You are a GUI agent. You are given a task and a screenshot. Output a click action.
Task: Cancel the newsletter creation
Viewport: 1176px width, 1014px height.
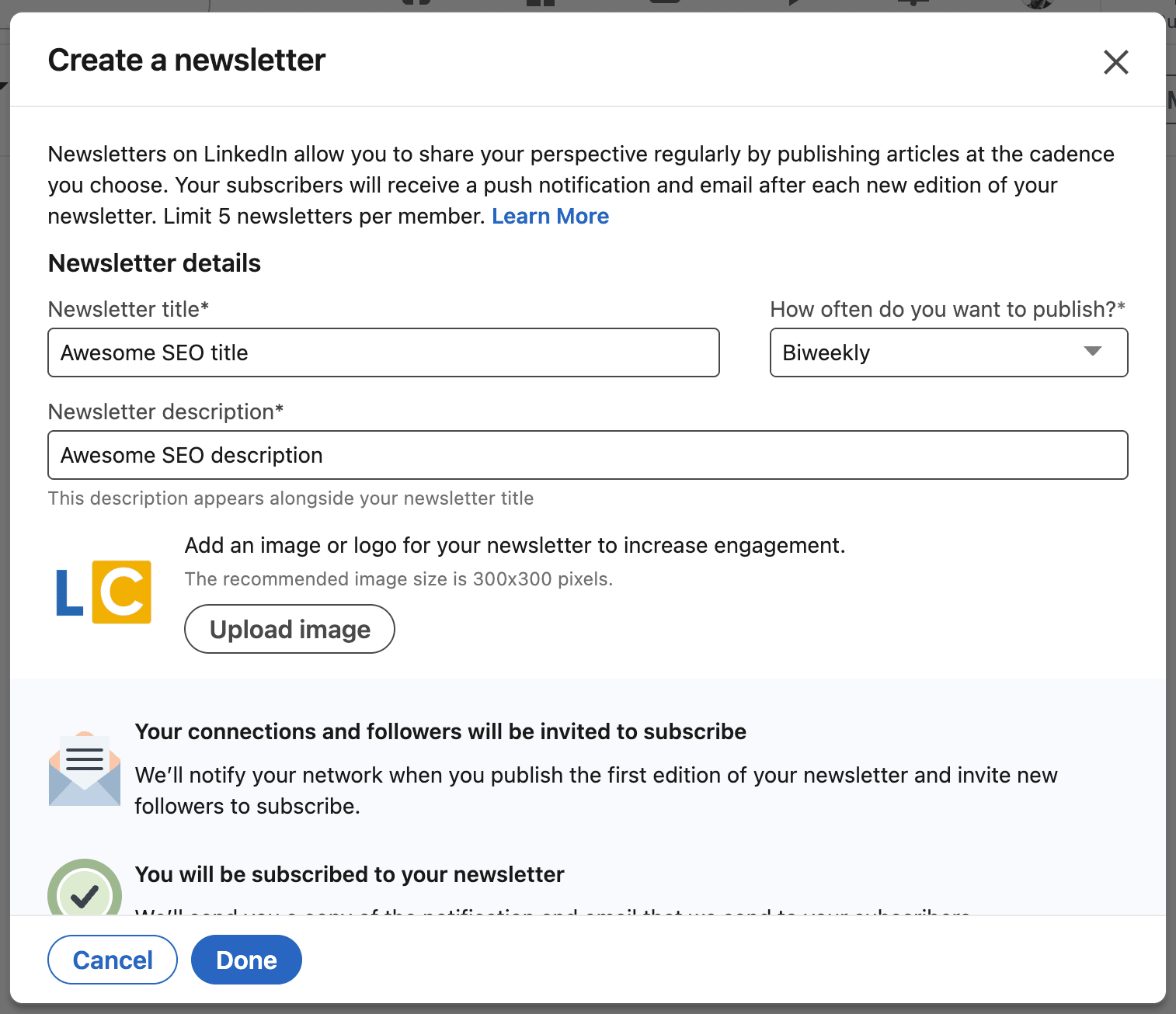113,960
